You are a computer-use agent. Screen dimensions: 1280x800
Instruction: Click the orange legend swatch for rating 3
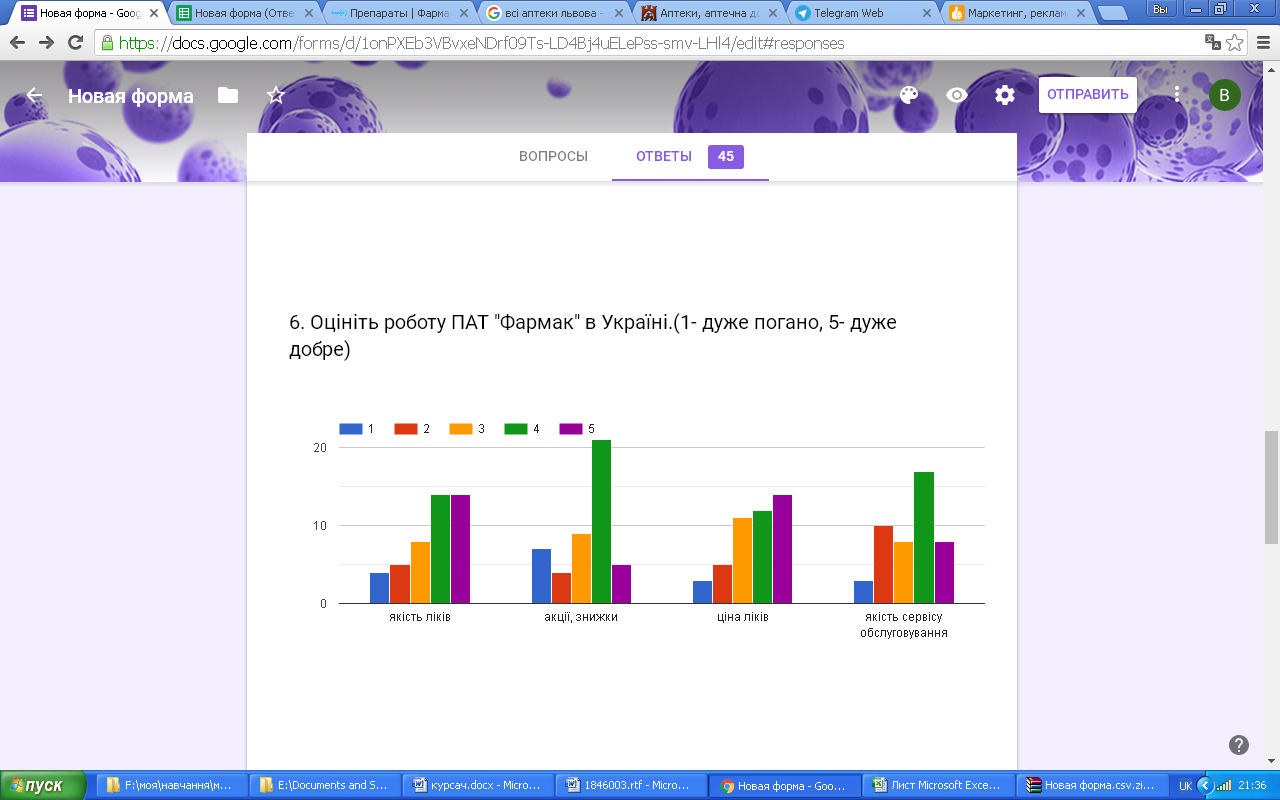click(460, 429)
